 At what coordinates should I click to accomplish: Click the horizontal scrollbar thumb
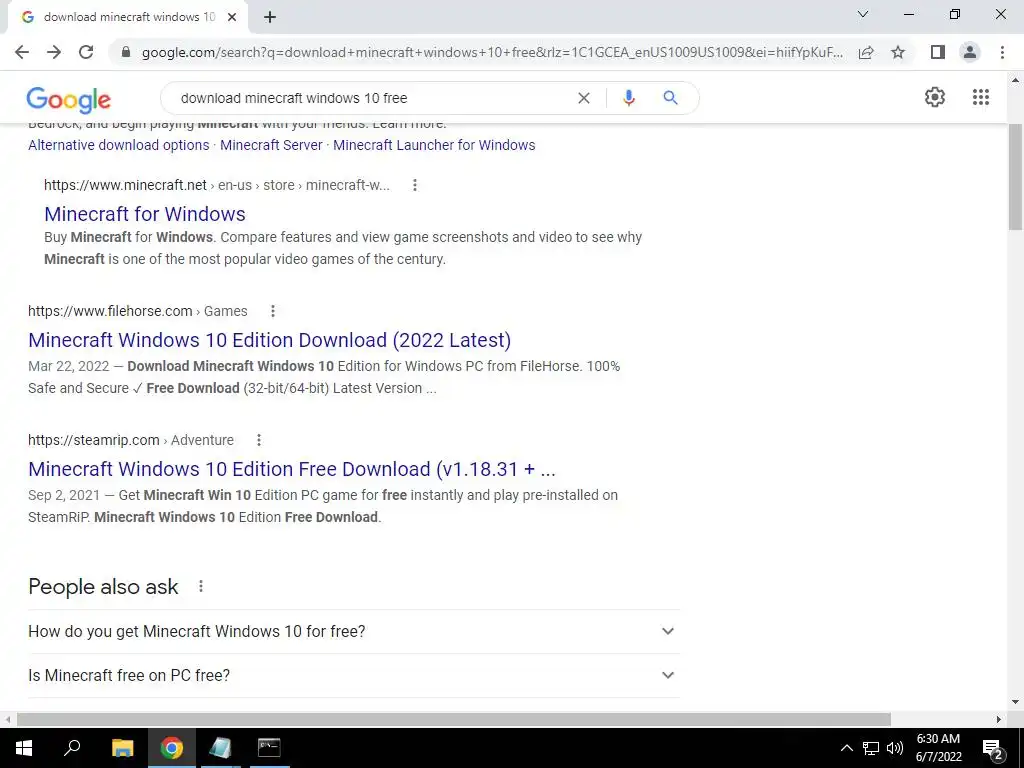tap(453, 719)
